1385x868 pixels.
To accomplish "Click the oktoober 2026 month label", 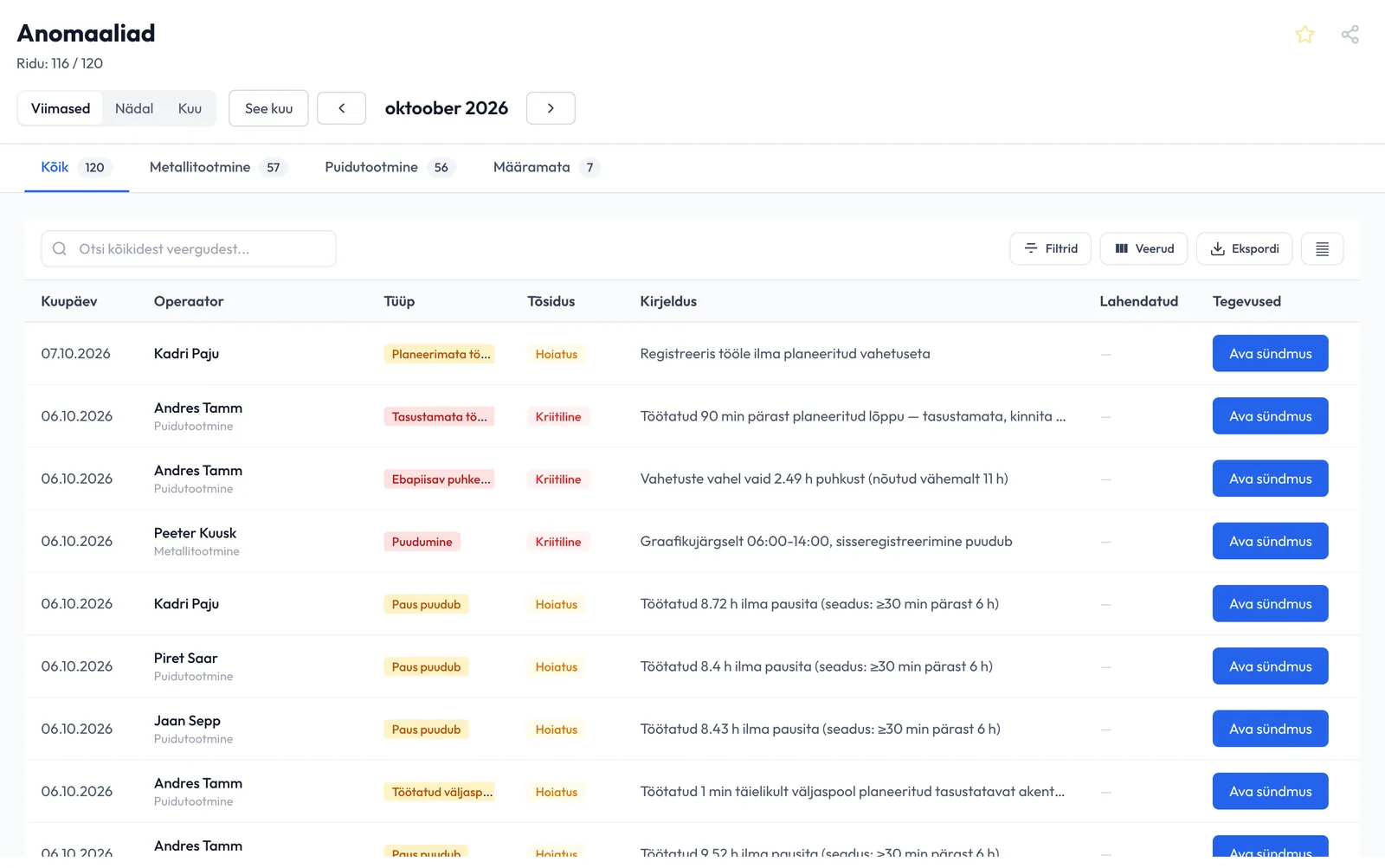I will 447,108.
